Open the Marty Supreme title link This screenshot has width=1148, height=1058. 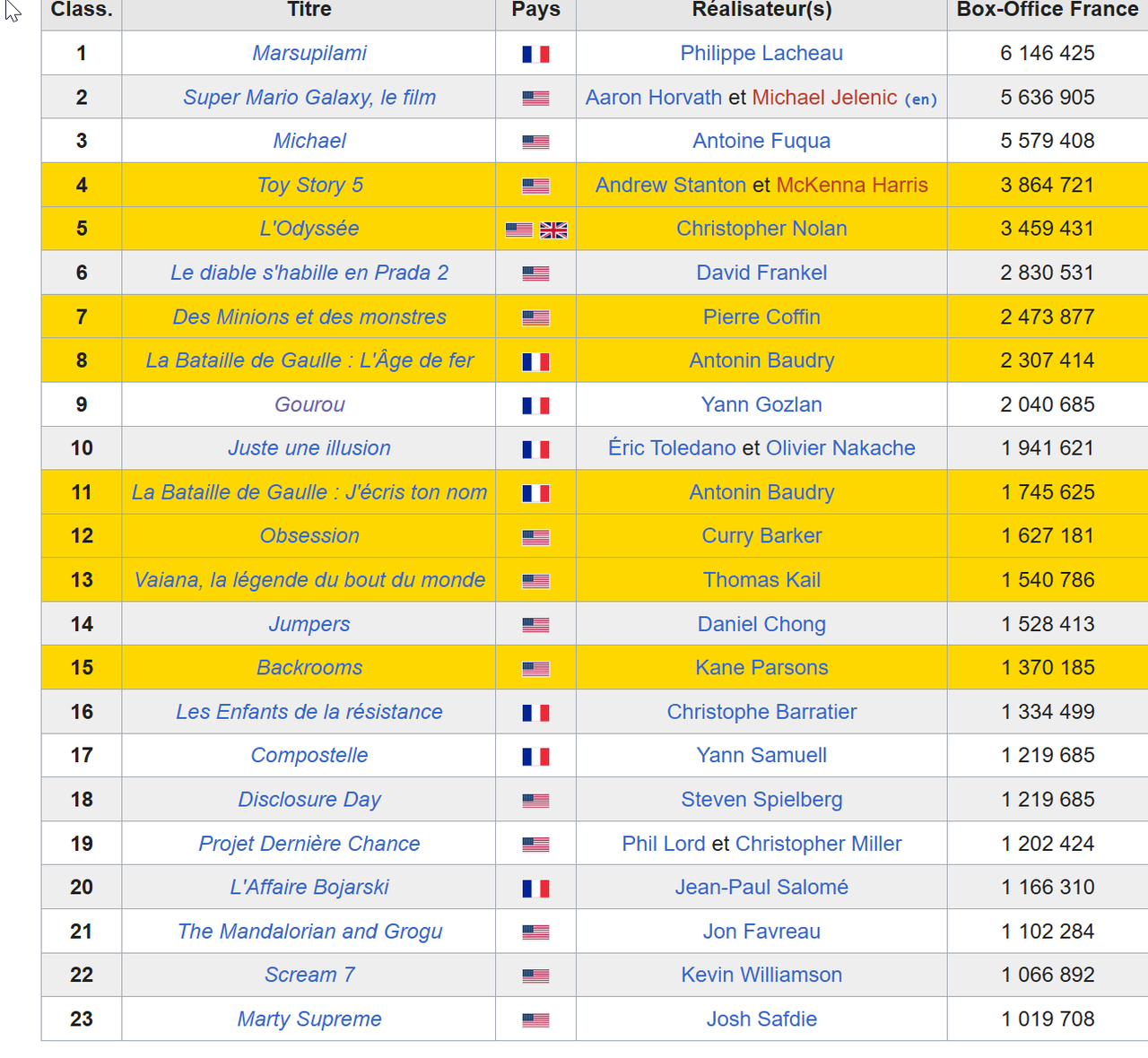(309, 1019)
